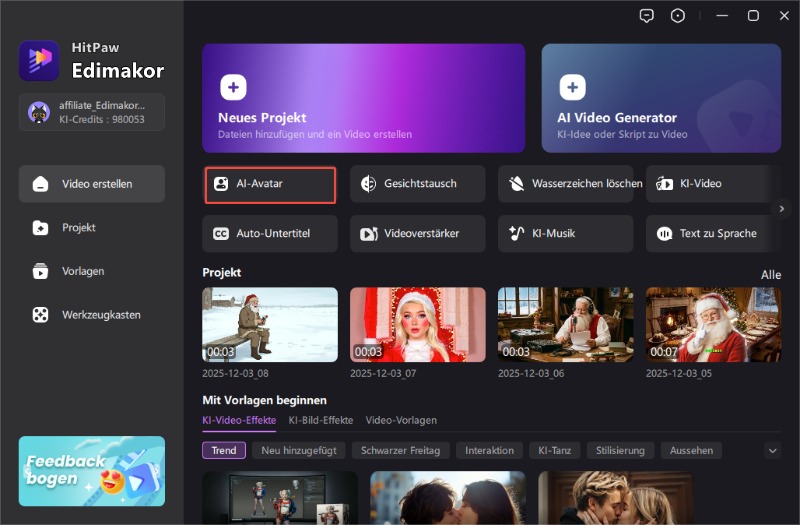The width and height of the screenshot is (800, 525).
Task: Switch to the KI-Bild-Effekte tab
Action: (320, 421)
